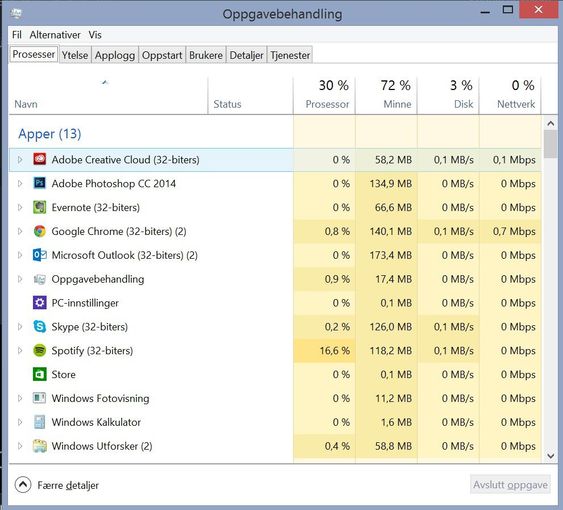
Task: Click the Færre detaljer link
Action: coord(68,485)
